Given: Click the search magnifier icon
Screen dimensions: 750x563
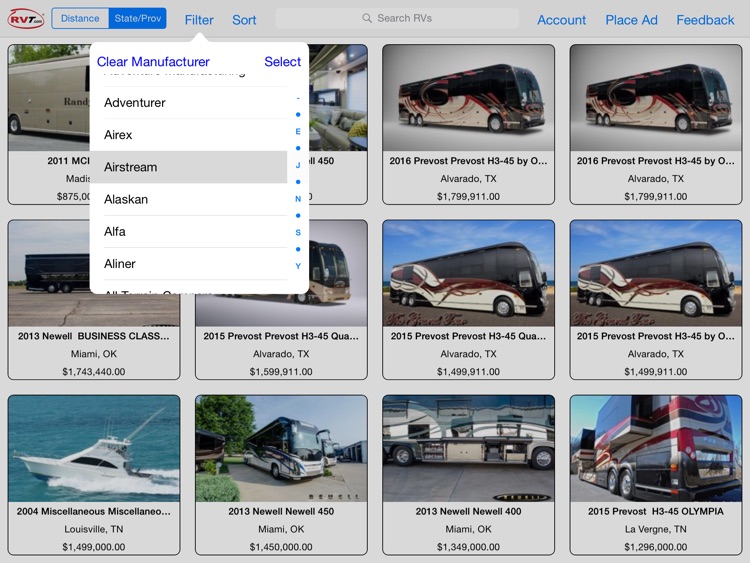Looking at the screenshot, I should click(x=367, y=18).
